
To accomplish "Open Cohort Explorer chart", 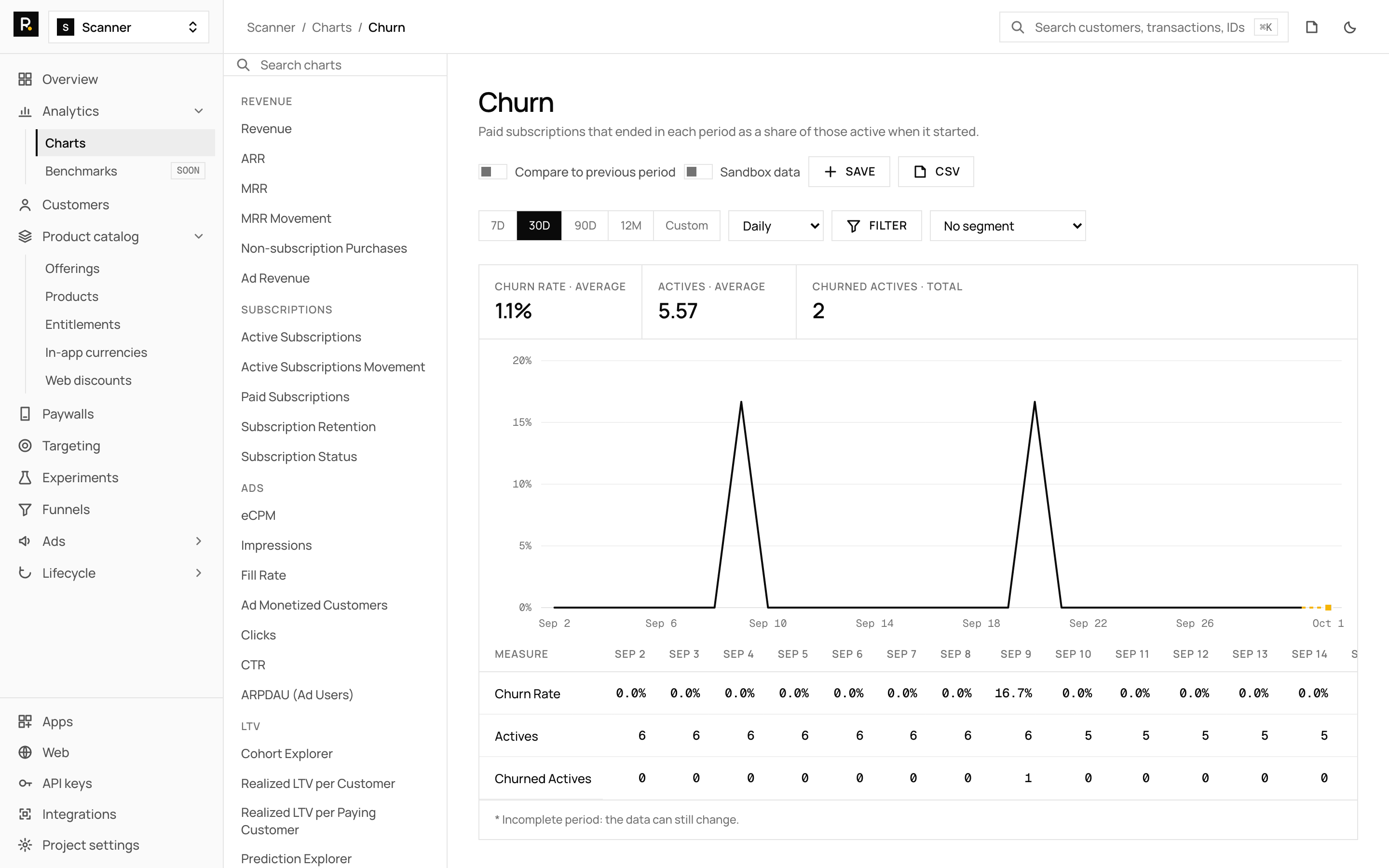I will tap(286, 754).
